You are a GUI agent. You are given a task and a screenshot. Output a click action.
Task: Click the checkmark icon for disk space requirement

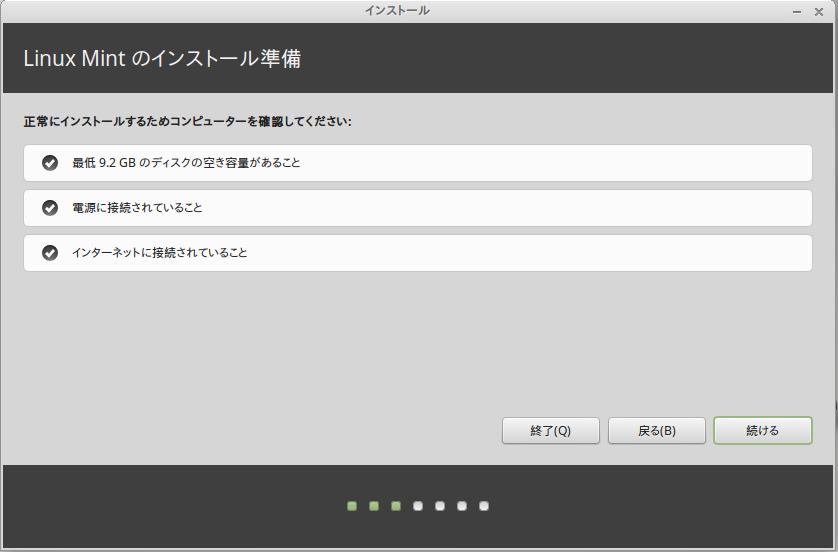50,163
